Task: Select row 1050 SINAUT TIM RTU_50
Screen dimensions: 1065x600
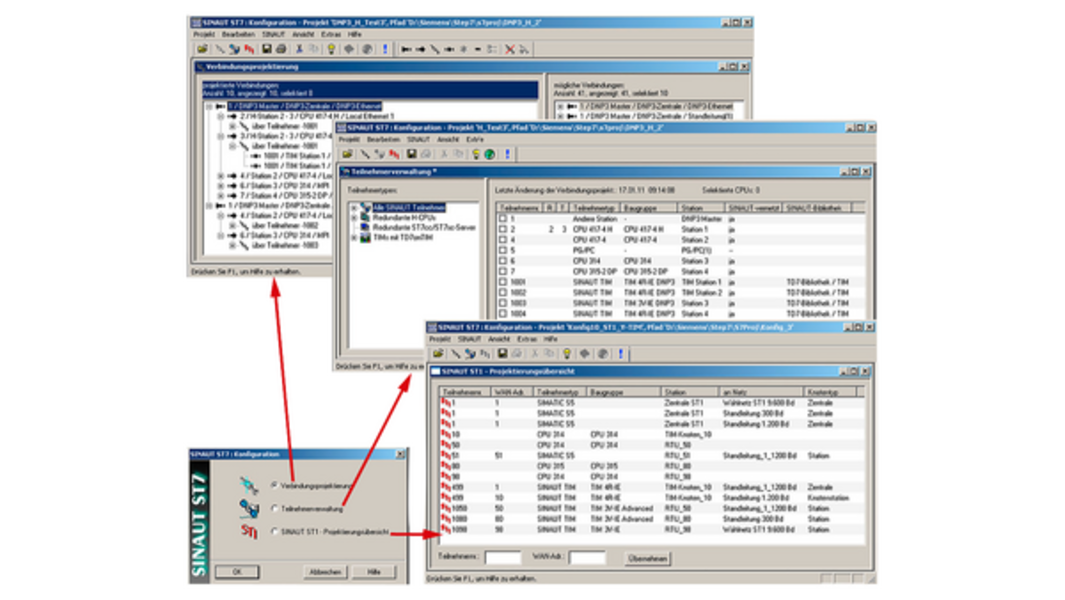Action: 652,508
